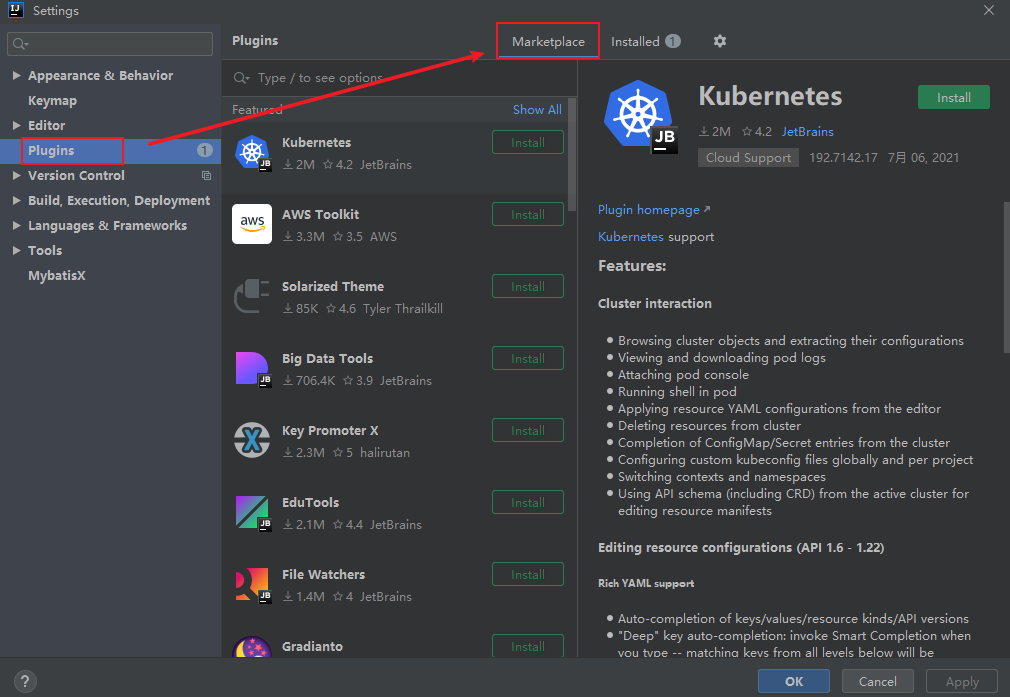
Task: Focus the plugin search input field
Action: click(399, 78)
